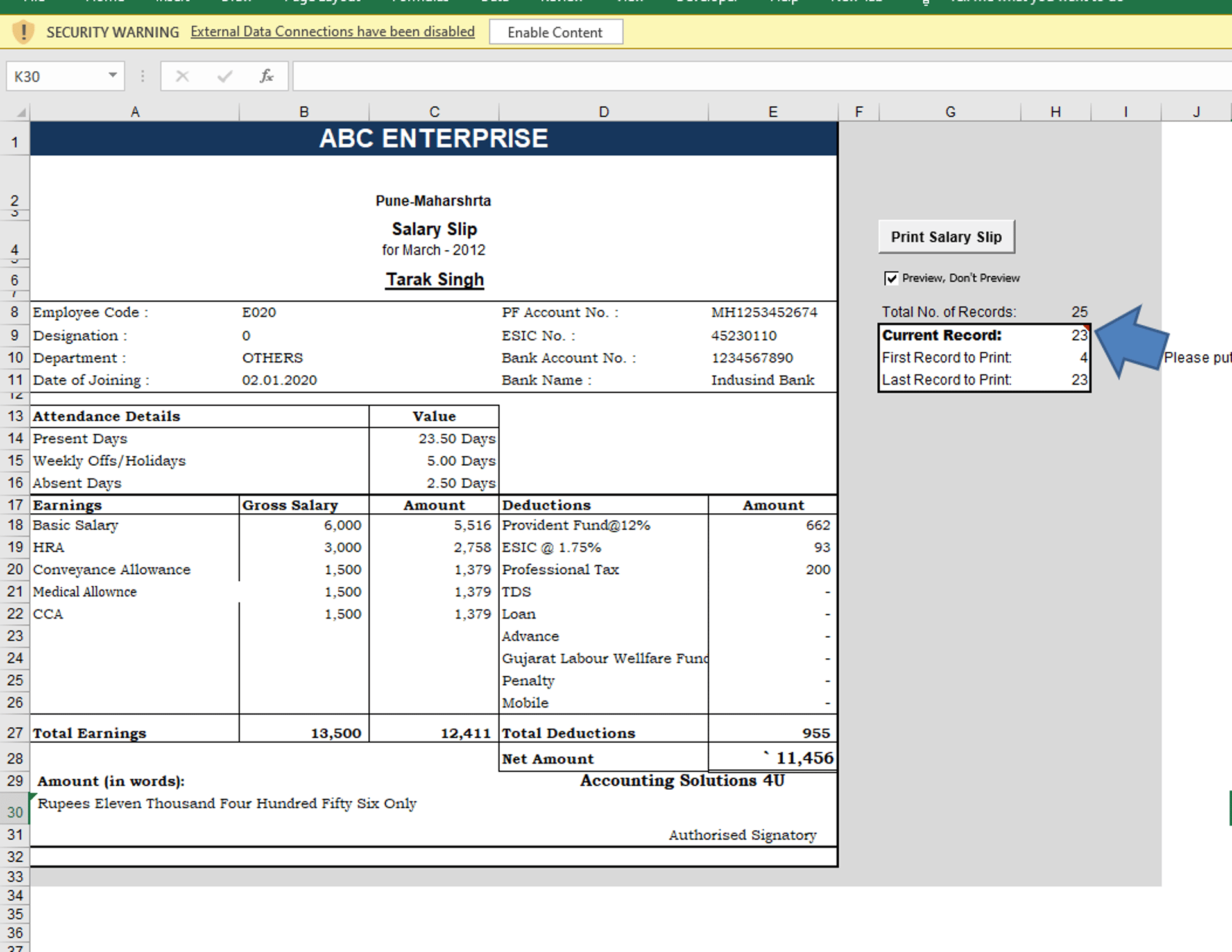Click the security warning shield icon
Screen dimensions: 1232x952
click(x=24, y=31)
